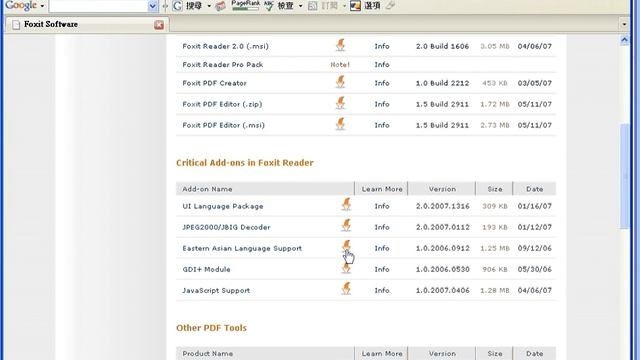
Task: Download Foxit PDF Editor (.msi)
Action: tap(340, 124)
